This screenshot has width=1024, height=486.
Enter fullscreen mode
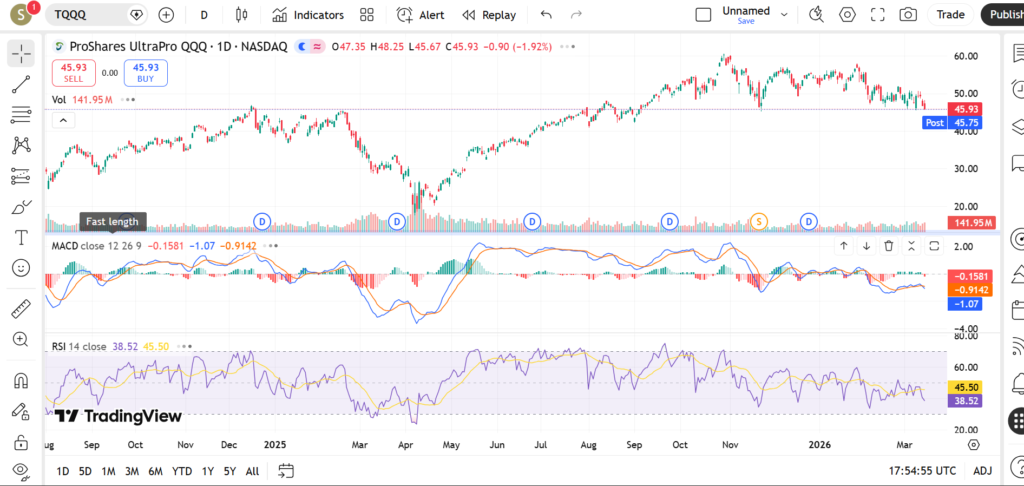tap(878, 15)
